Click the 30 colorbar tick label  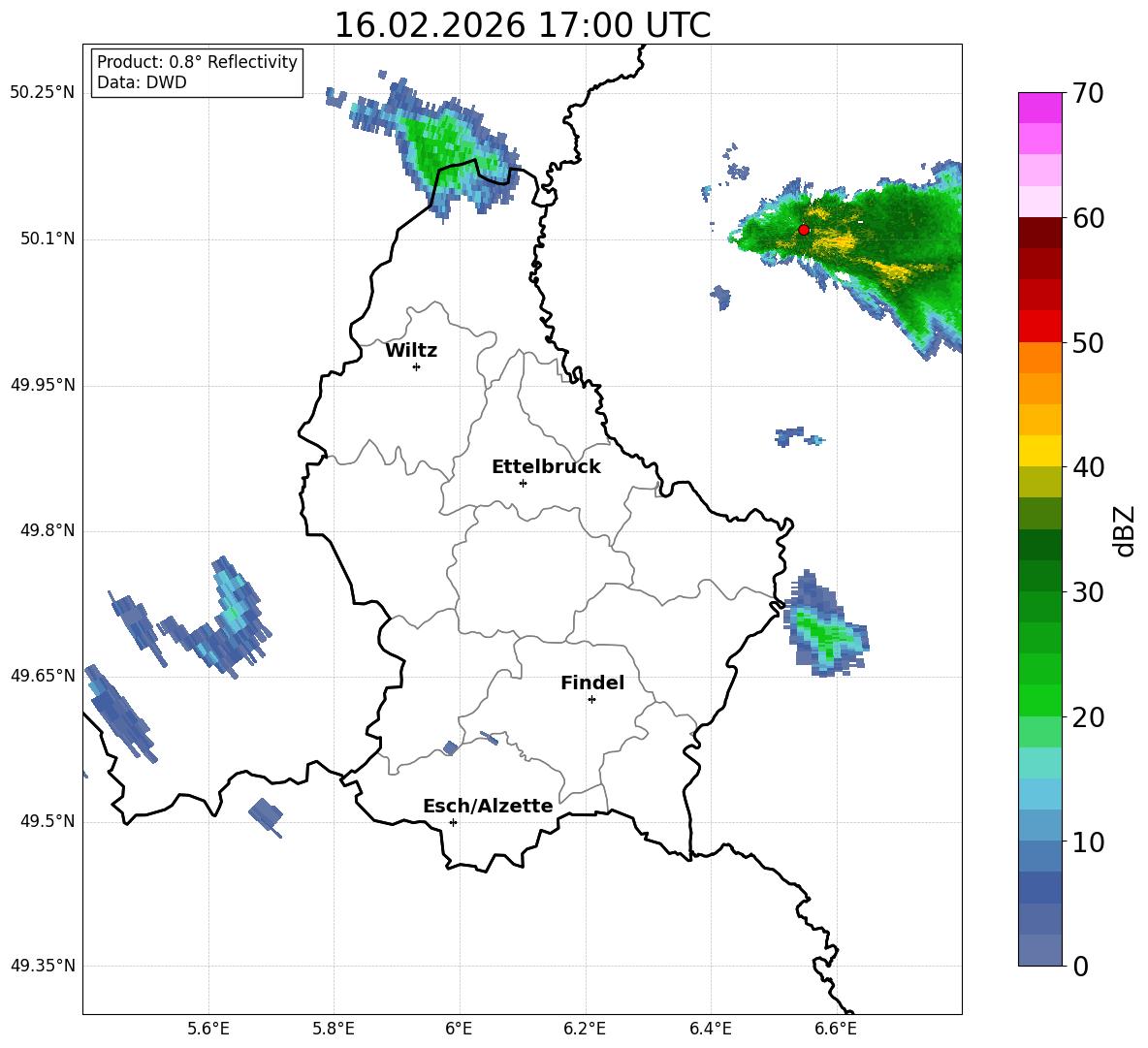coord(1088,592)
